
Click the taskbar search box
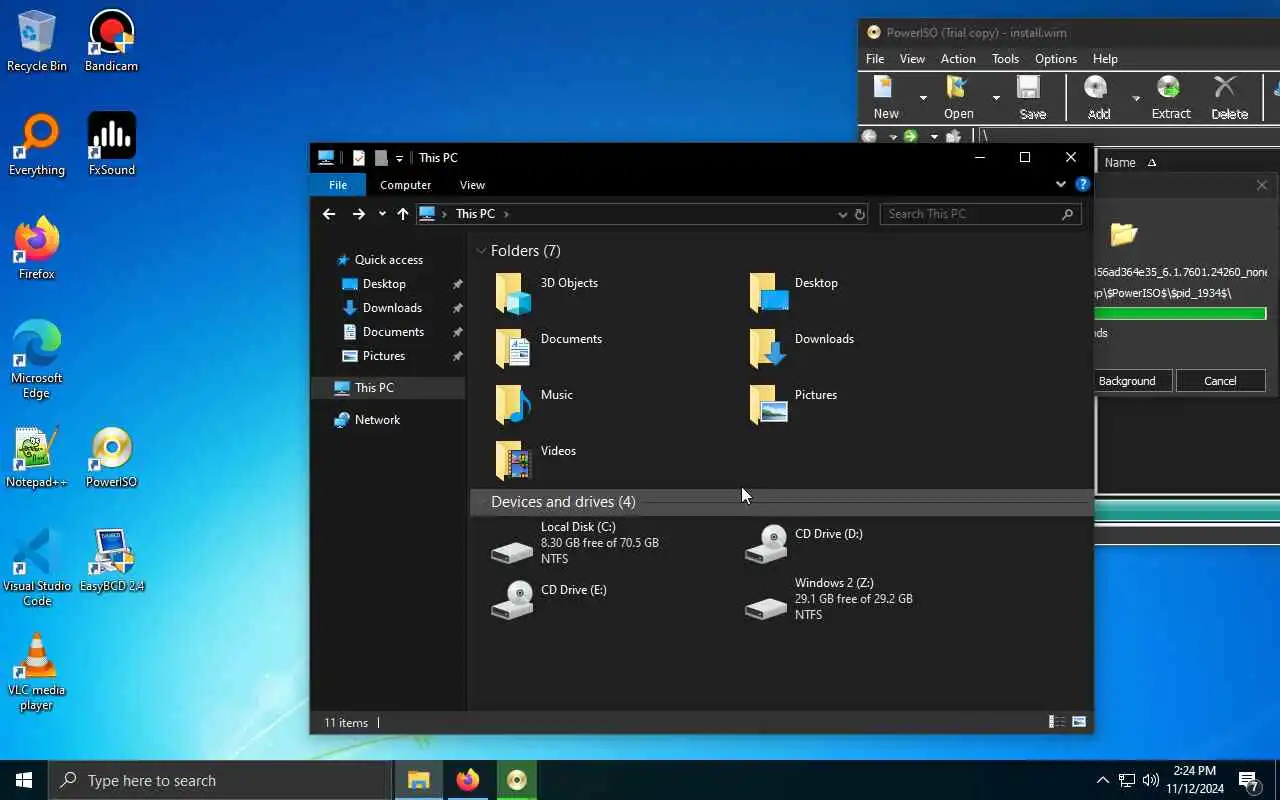click(220, 780)
